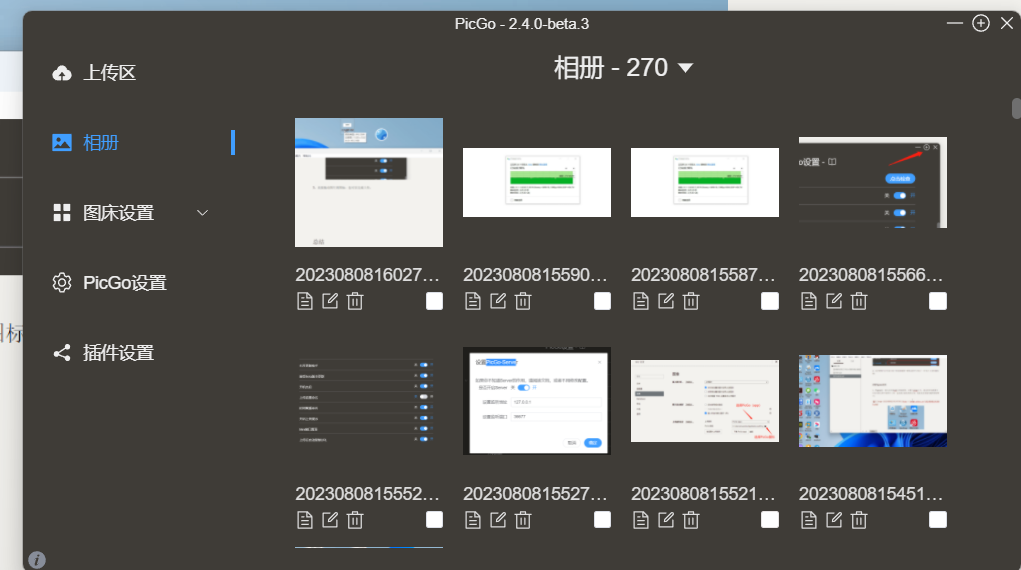Screen dimensions: 1021x570
Task: Delete icon for image 2023080815566
Action: (x=859, y=301)
